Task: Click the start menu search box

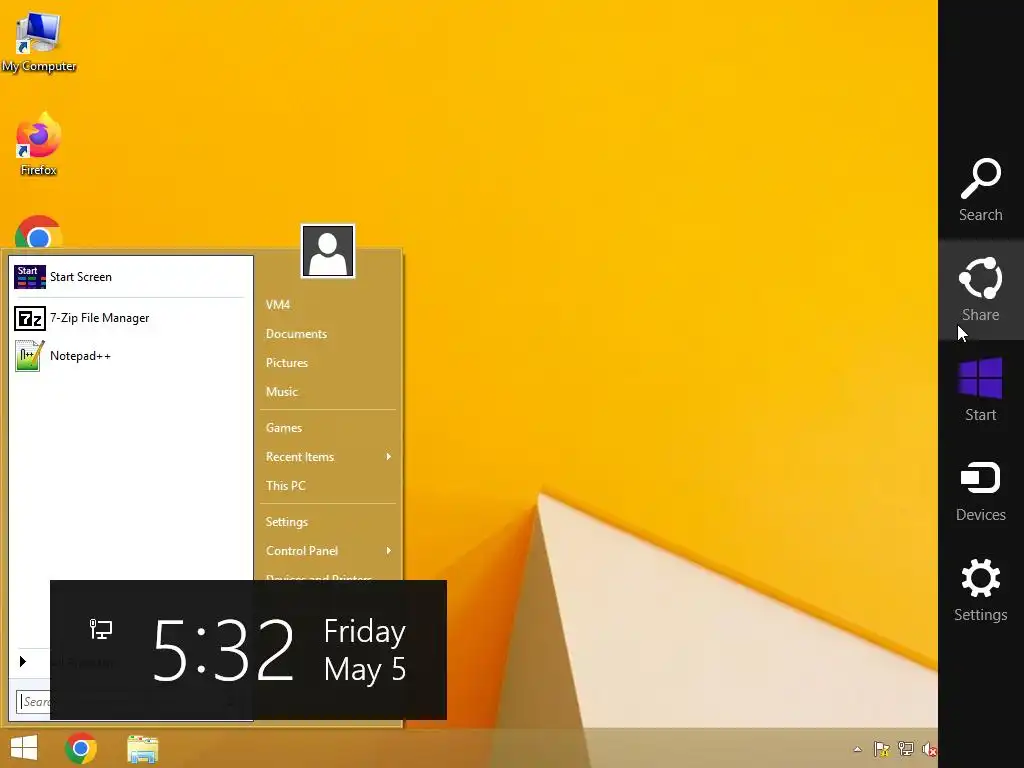Action: [x=33, y=702]
